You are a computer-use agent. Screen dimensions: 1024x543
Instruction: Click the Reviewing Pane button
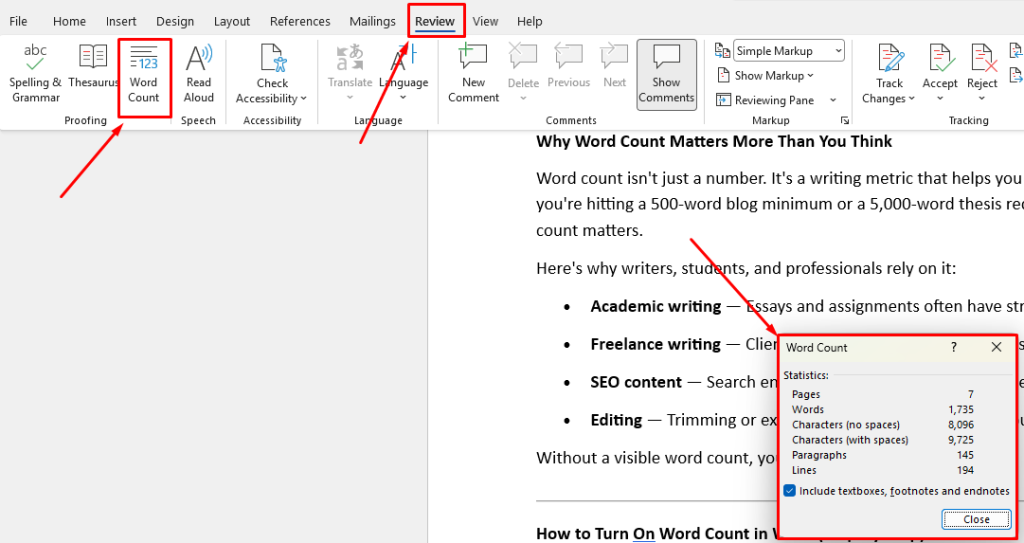tap(765, 100)
